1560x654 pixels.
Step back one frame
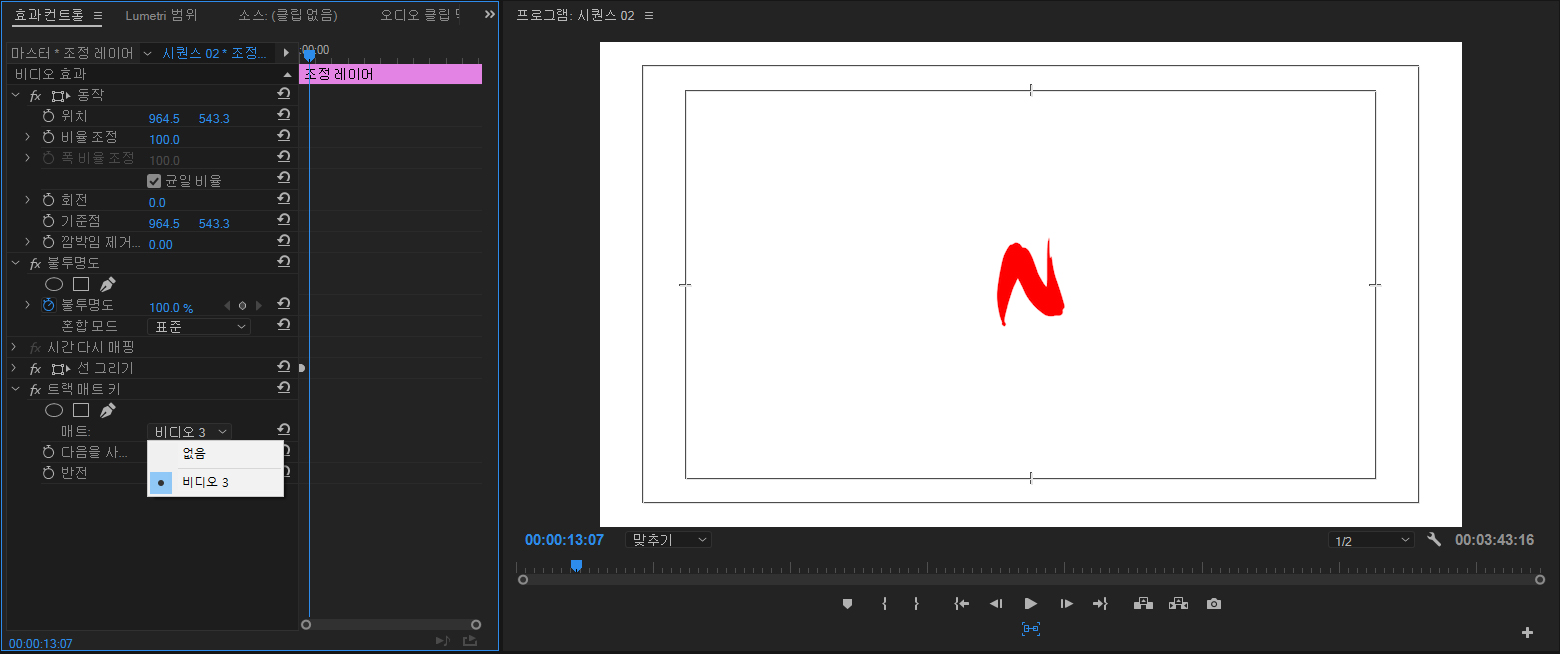click(996, 604)
